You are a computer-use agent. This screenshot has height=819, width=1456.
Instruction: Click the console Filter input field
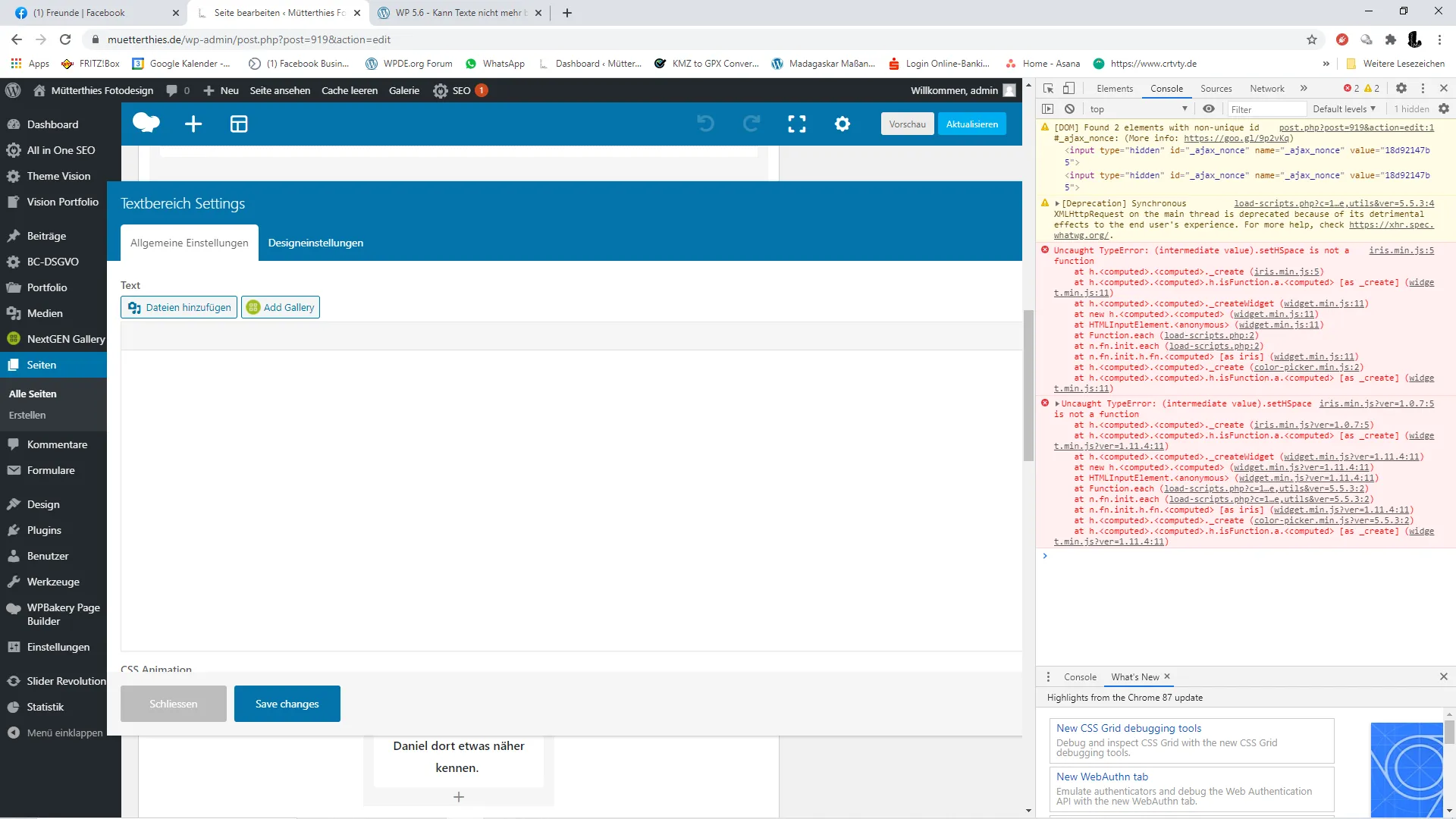[x=1266, y=109]
